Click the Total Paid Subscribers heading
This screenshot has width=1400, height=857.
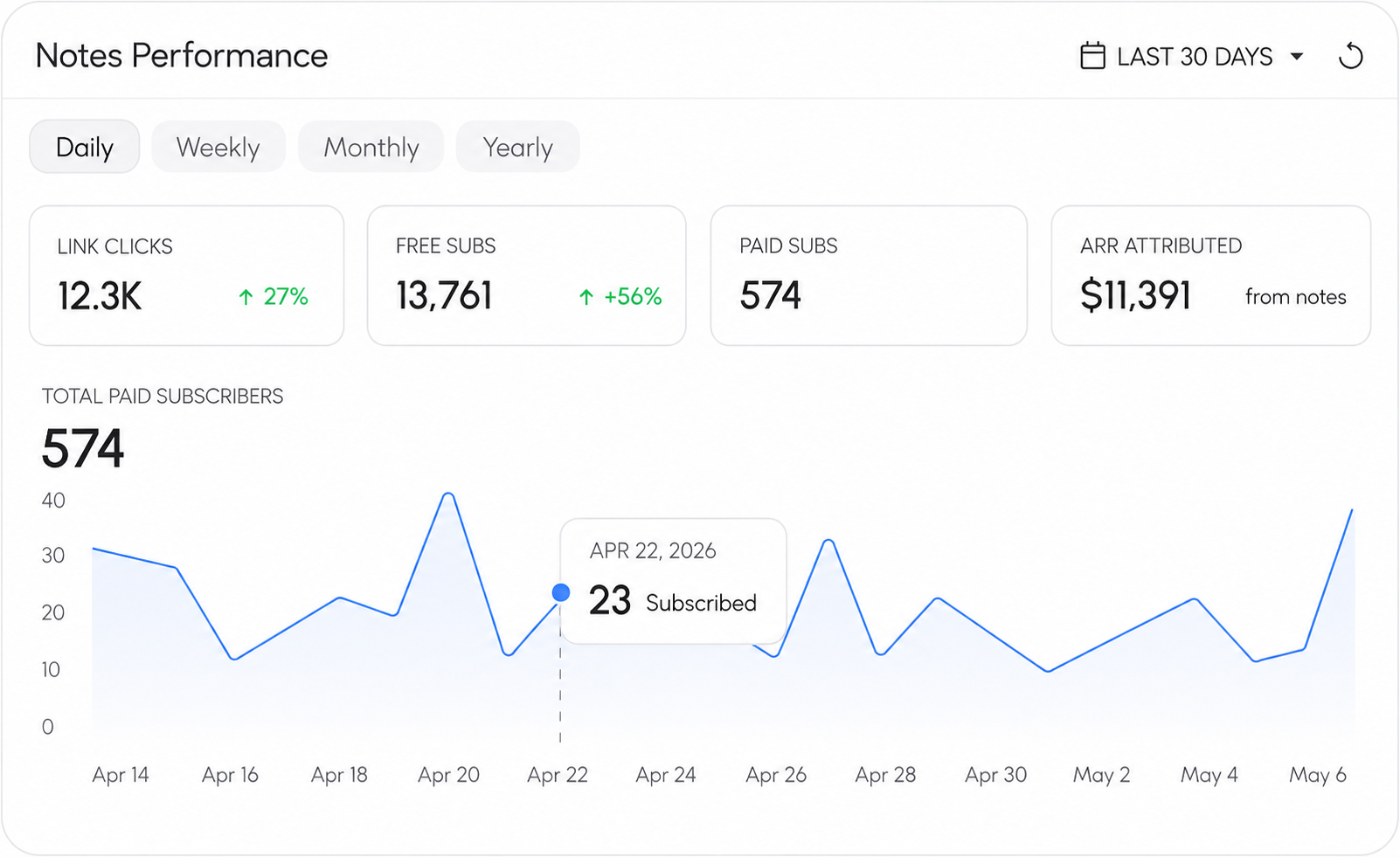click(163, 397)
